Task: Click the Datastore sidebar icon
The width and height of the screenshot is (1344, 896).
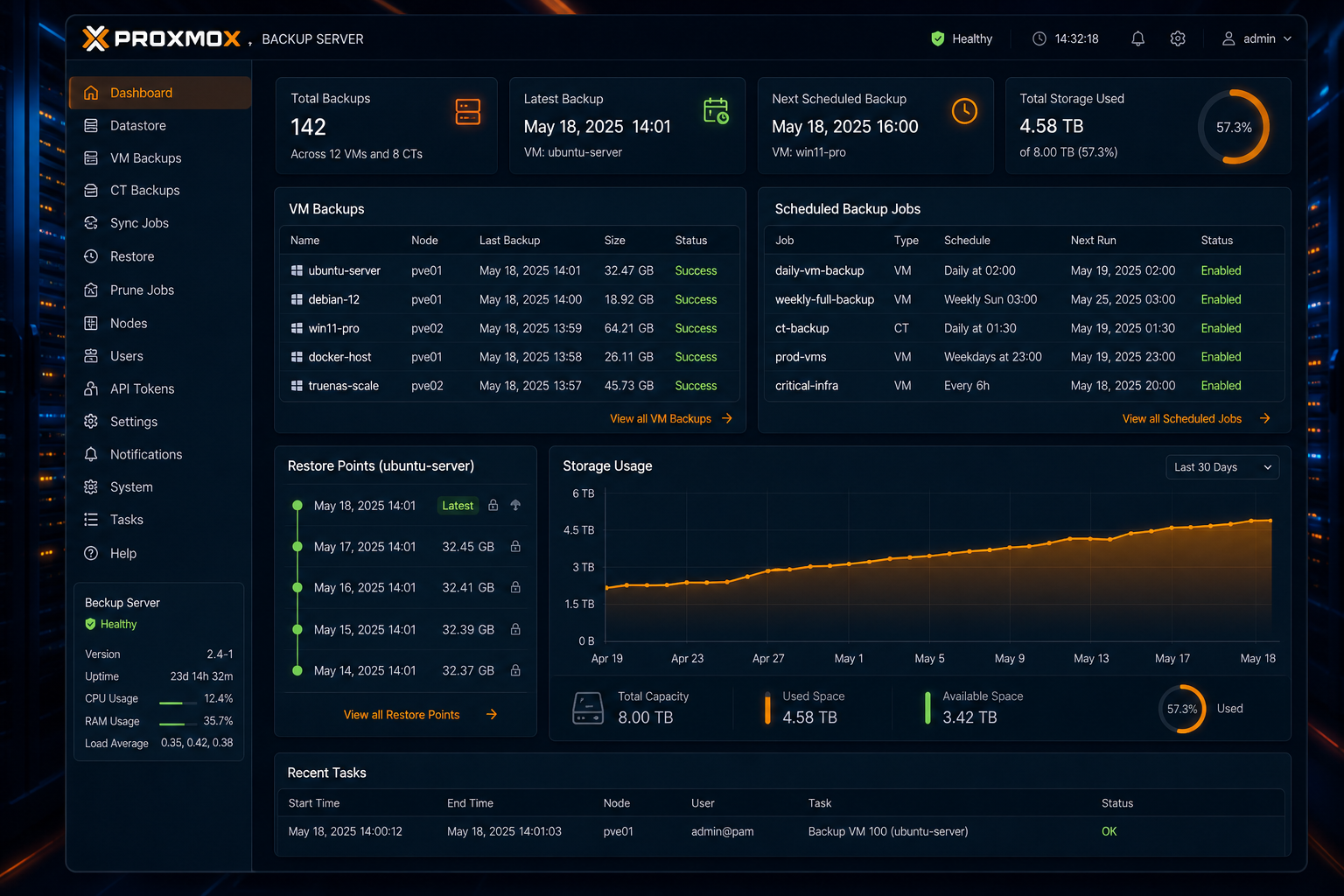Action: [x=91, y=126]
